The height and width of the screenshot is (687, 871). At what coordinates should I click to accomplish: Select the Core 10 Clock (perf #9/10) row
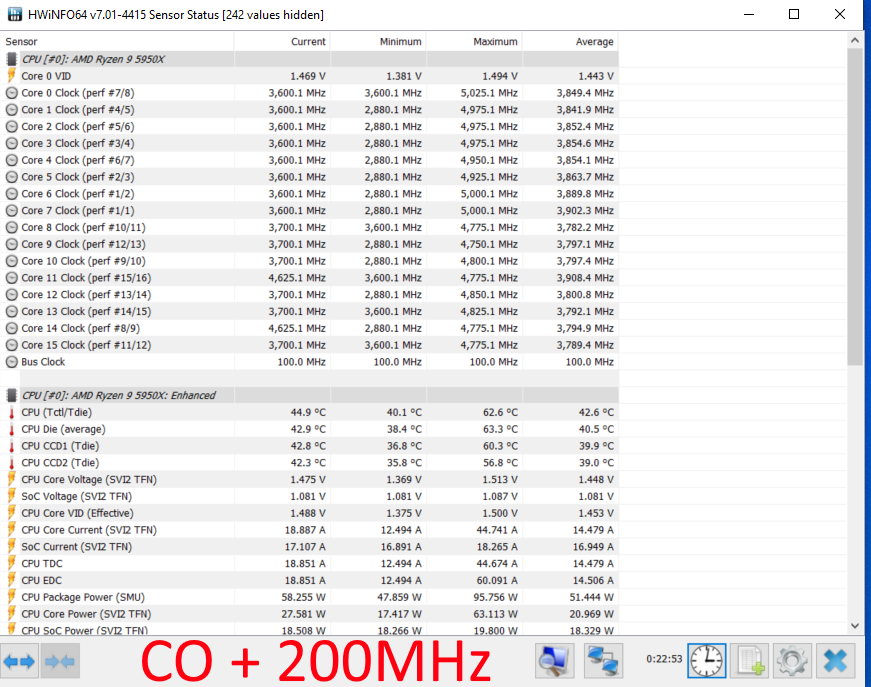point(309,261)
